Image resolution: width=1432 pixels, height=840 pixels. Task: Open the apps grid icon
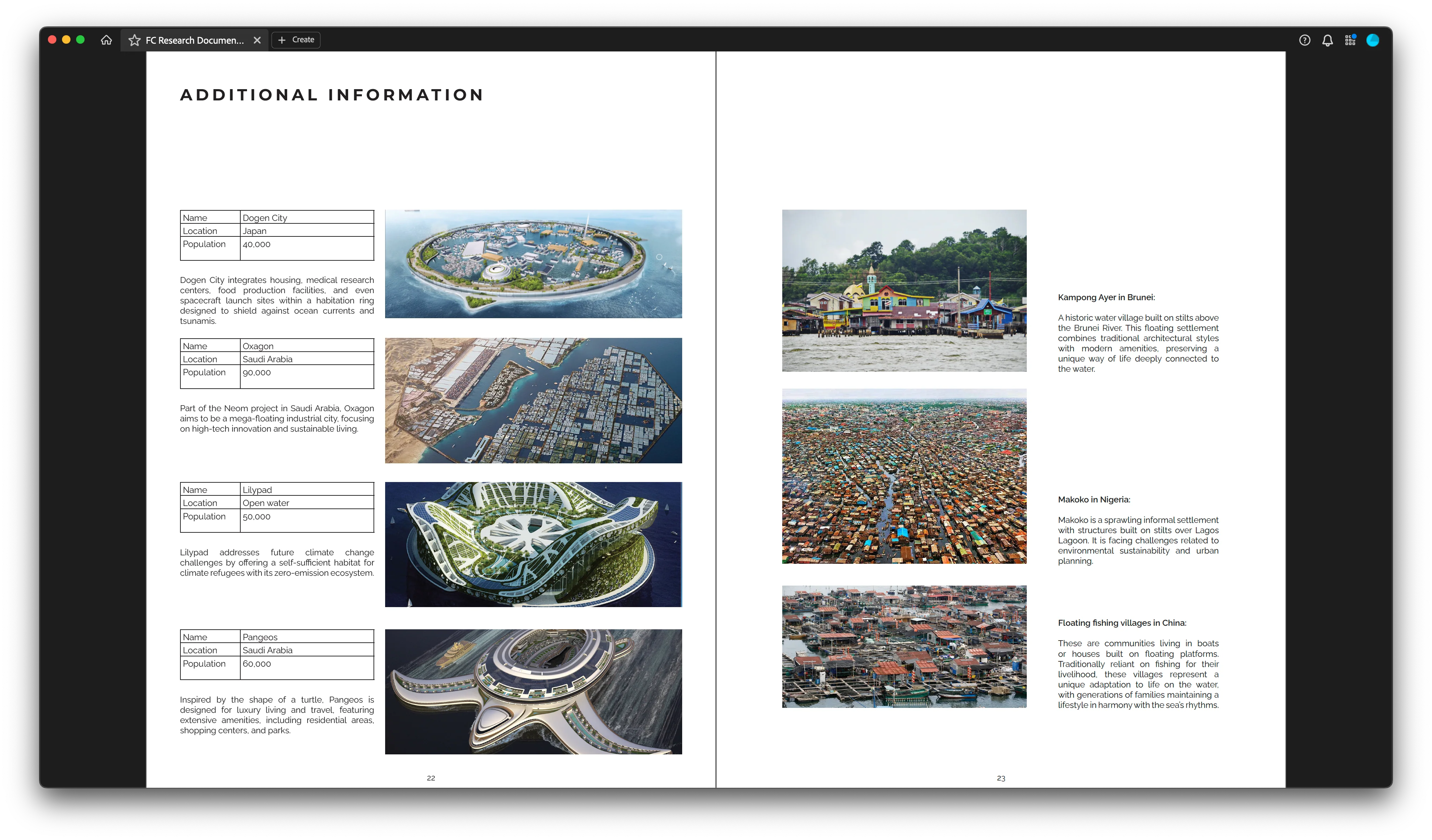point(1350,40)
